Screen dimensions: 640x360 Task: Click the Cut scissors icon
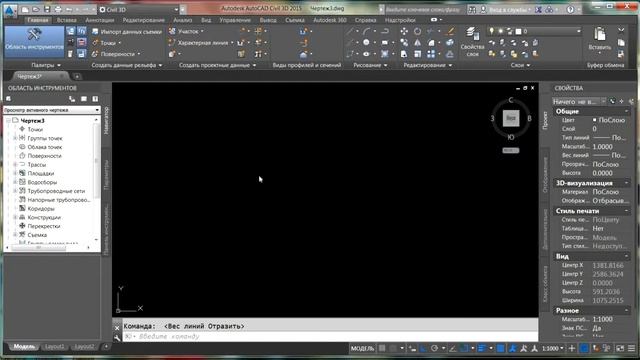(x=621, y=31)
